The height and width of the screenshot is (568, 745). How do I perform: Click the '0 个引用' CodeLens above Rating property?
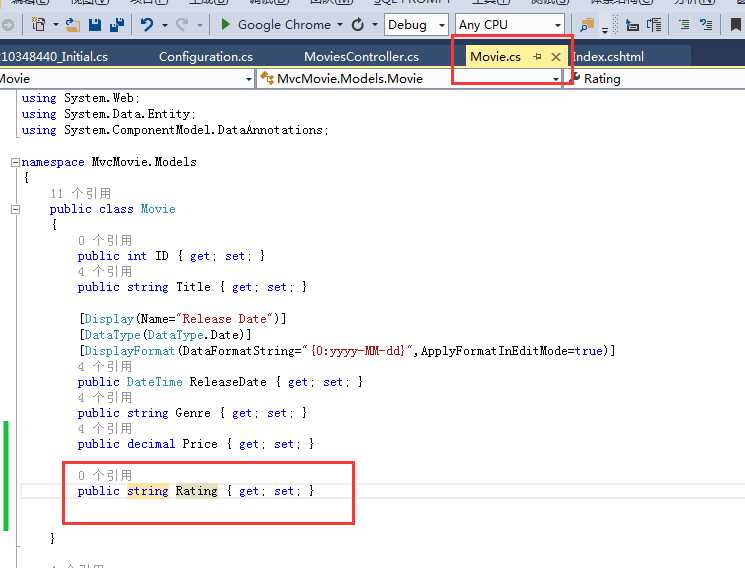[x=105, y=475]
